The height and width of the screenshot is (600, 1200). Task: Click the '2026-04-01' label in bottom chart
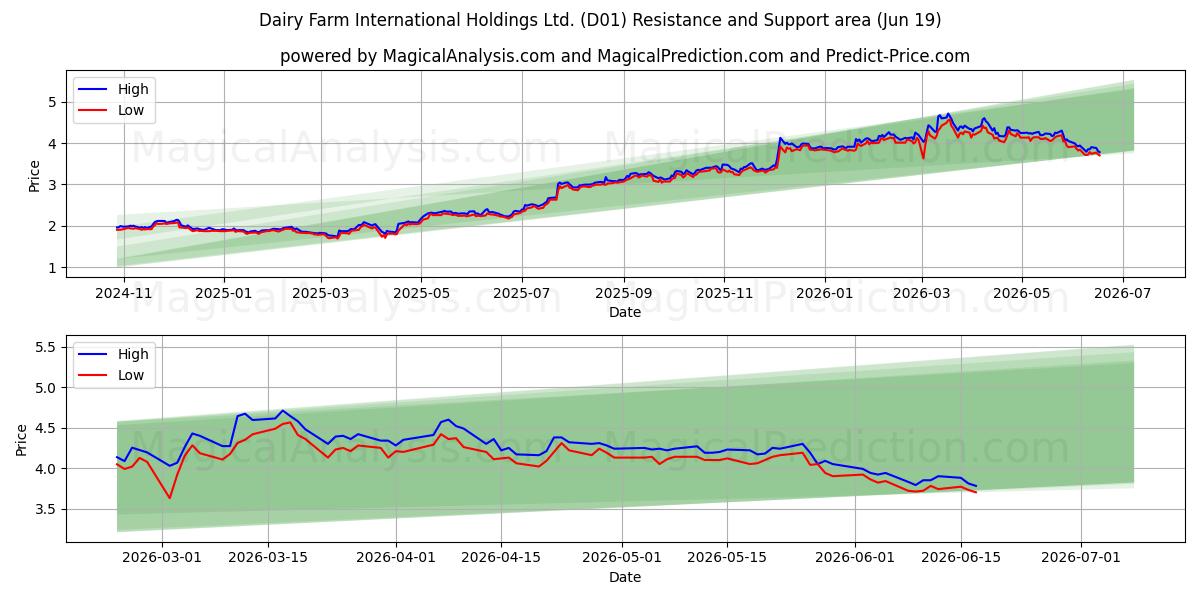coord(396,559)
